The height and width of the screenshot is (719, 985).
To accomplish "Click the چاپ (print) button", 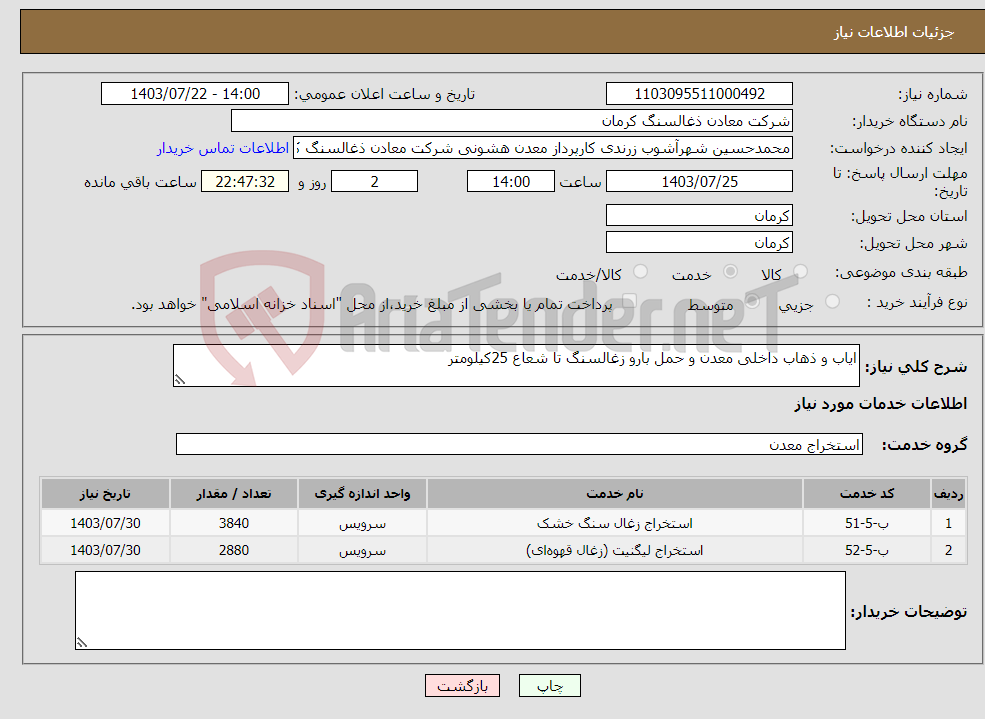I will click(x=550, y=686).
